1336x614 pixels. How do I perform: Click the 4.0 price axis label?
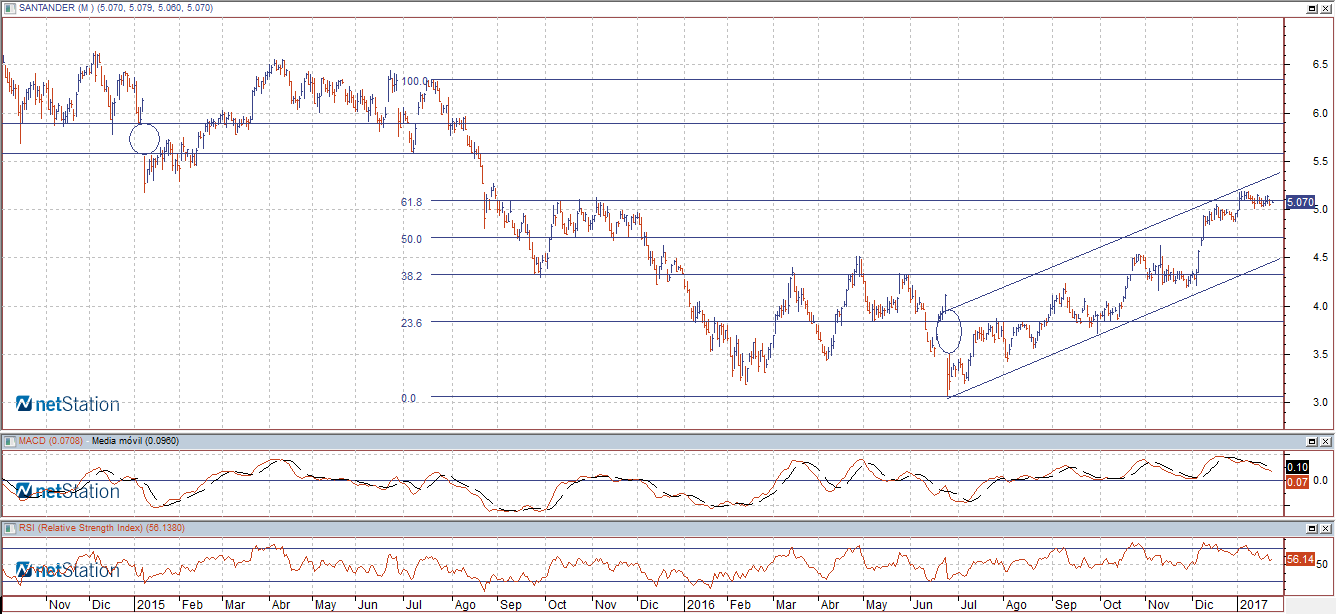tap(1320, 306)
